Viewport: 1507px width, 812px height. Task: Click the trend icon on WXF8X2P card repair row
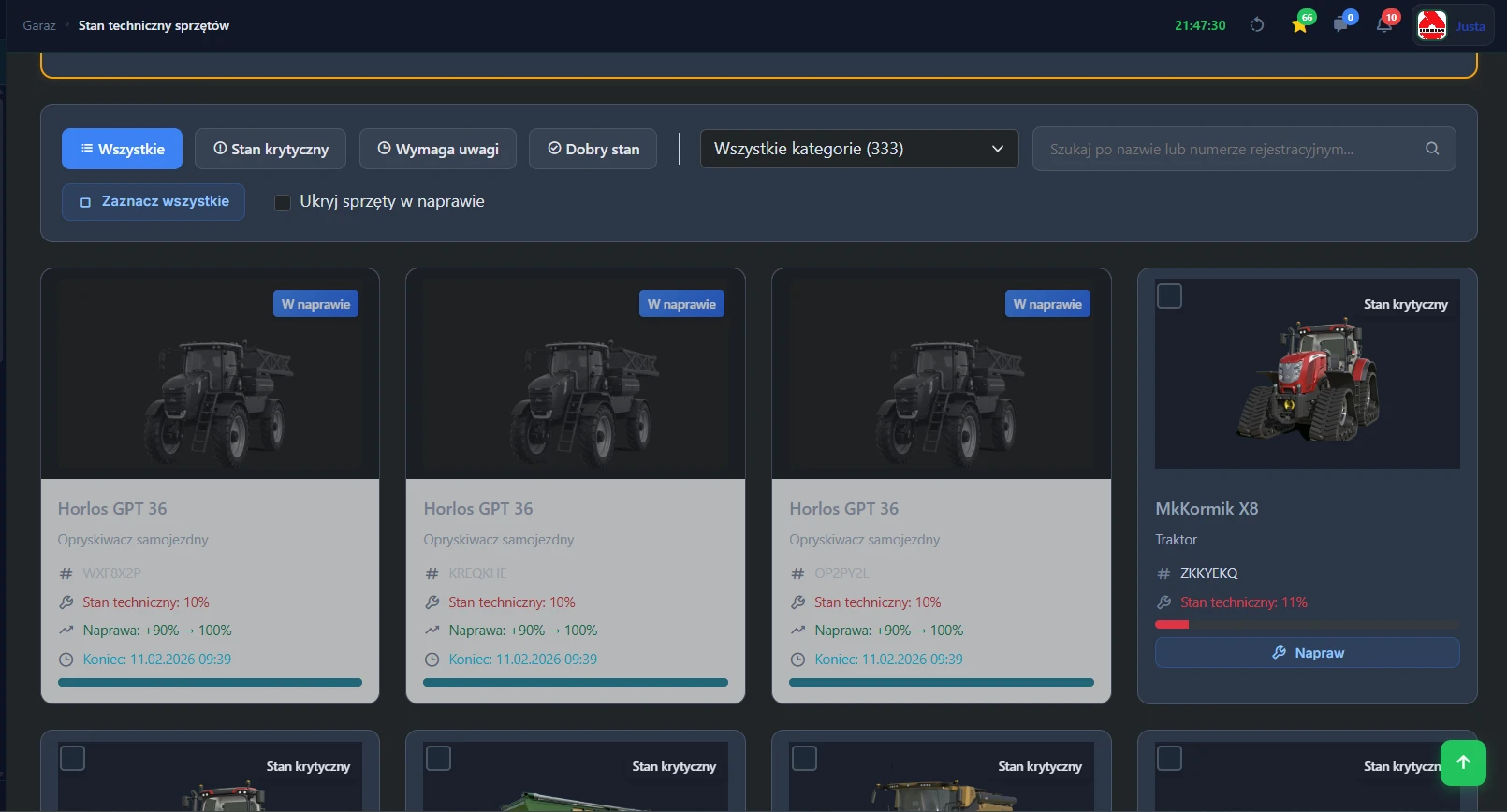click(x=66, y=631)
